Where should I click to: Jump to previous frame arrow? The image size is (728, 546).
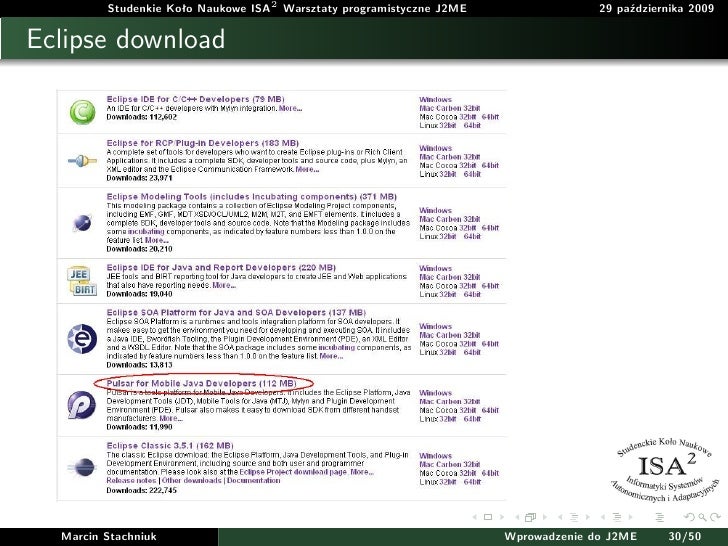517,517
